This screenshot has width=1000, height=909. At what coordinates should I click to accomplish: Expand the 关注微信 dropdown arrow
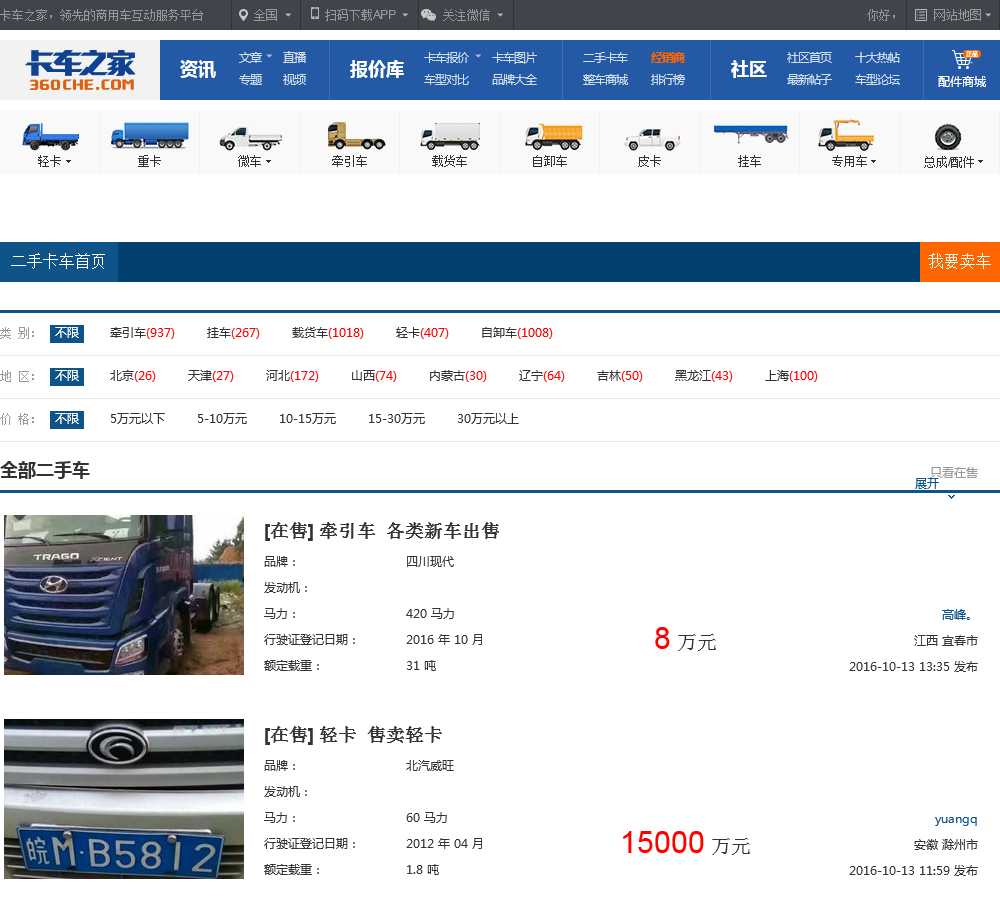click(x=500, y=15)
